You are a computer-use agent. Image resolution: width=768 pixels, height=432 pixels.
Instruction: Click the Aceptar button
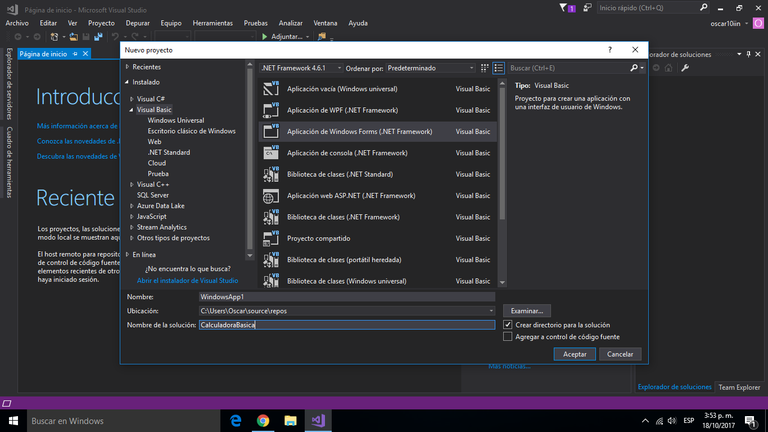click(x=574, y=354)
